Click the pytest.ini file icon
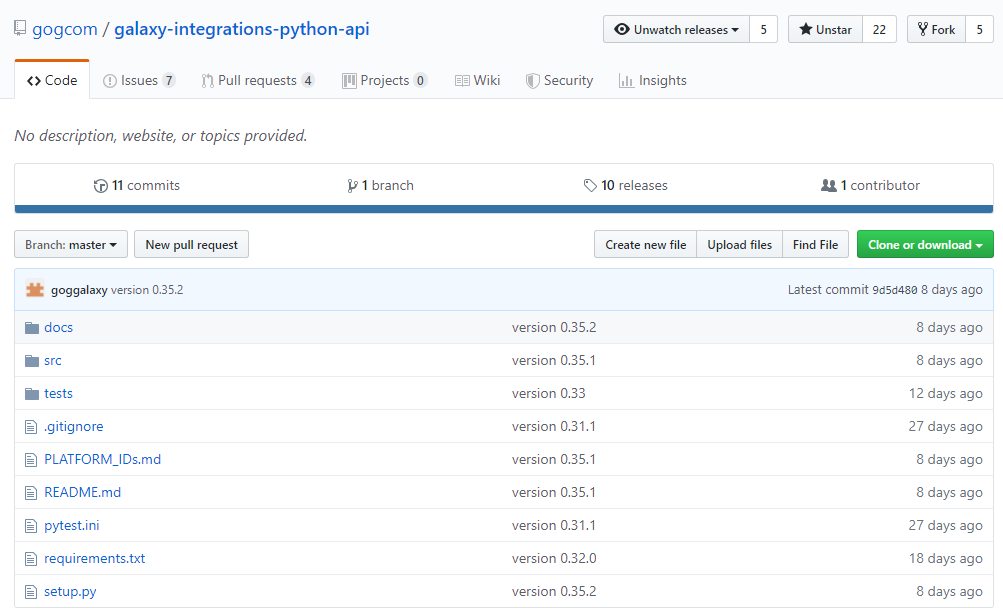Image resolution: width=1003 pixels, height=616 pixels. [31, 526]
